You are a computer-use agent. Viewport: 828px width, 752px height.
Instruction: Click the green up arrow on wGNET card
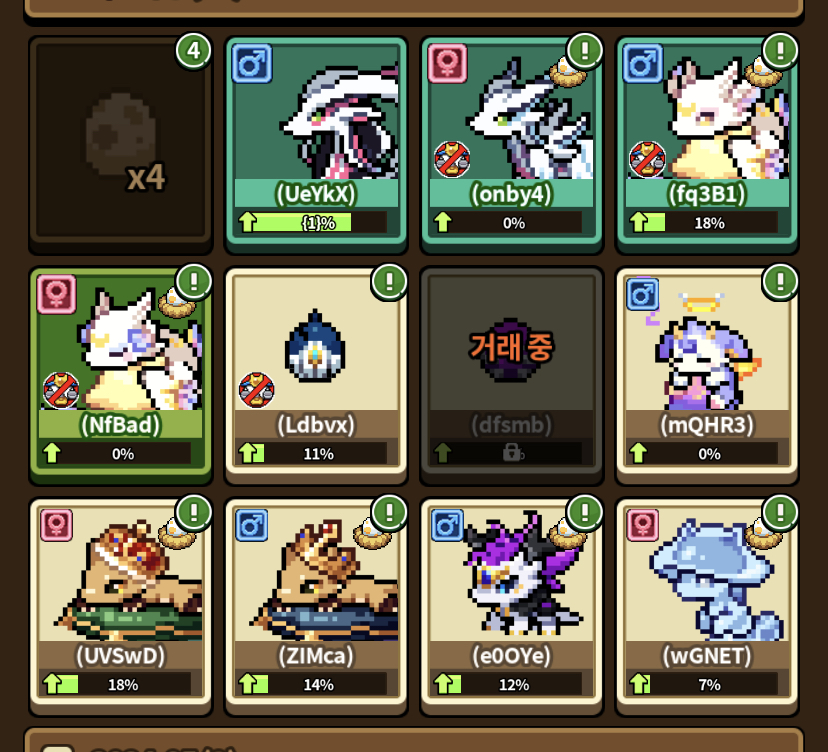coord(639,684)
